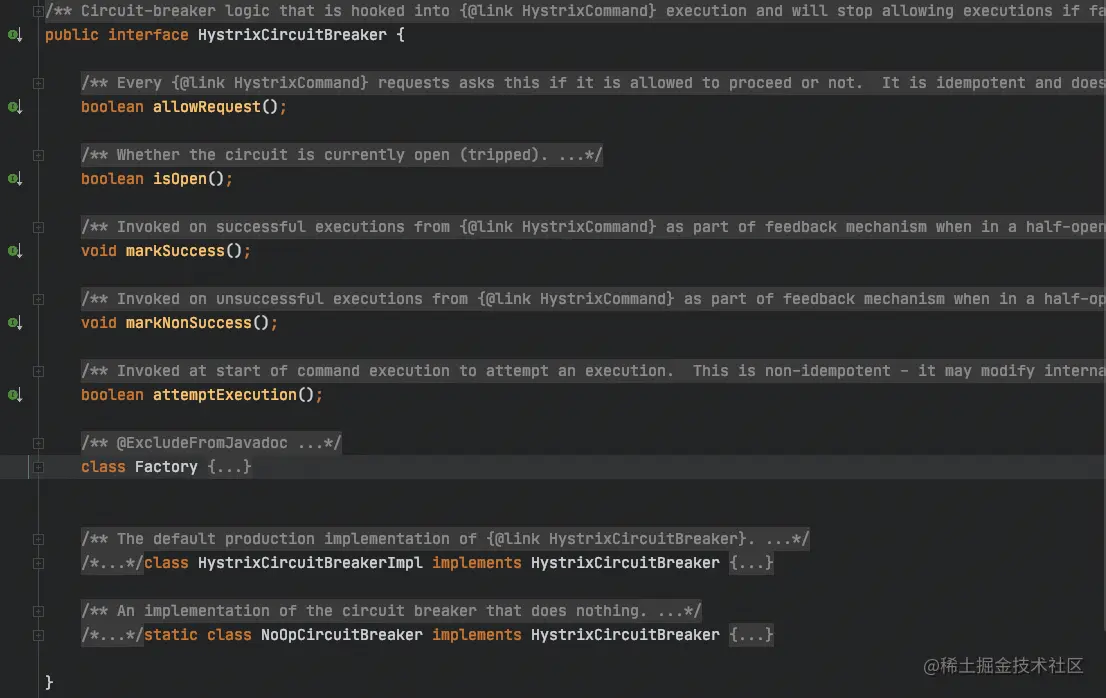This screenshot has width=1106, height=698.
Task: Click the {...} placeholder after class Factory
Action: (229, 467)
